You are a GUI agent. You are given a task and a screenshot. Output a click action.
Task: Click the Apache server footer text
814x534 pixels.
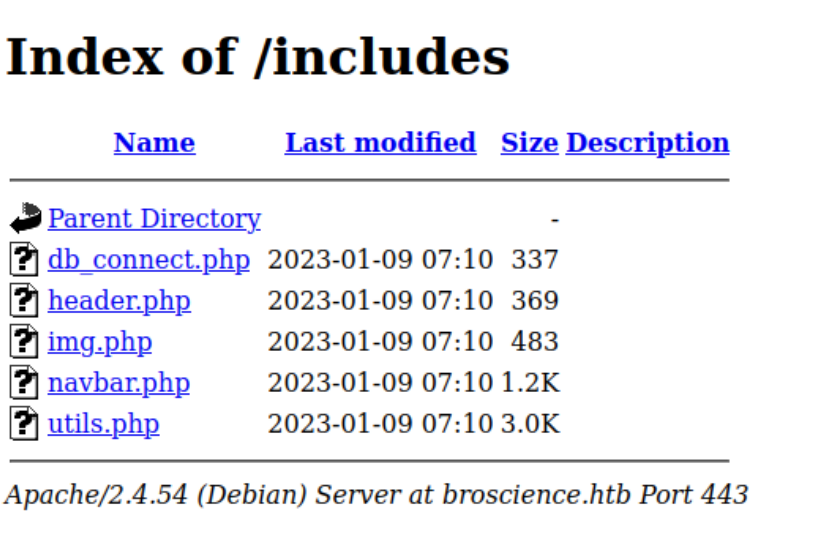(x=376, y=494)
